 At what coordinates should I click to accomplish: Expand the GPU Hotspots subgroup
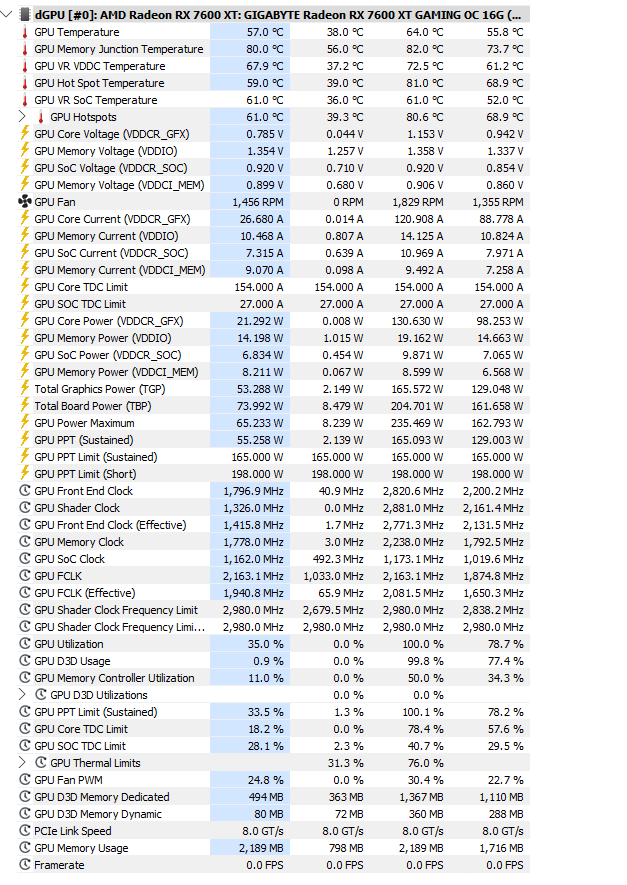[x=22, y=117]
